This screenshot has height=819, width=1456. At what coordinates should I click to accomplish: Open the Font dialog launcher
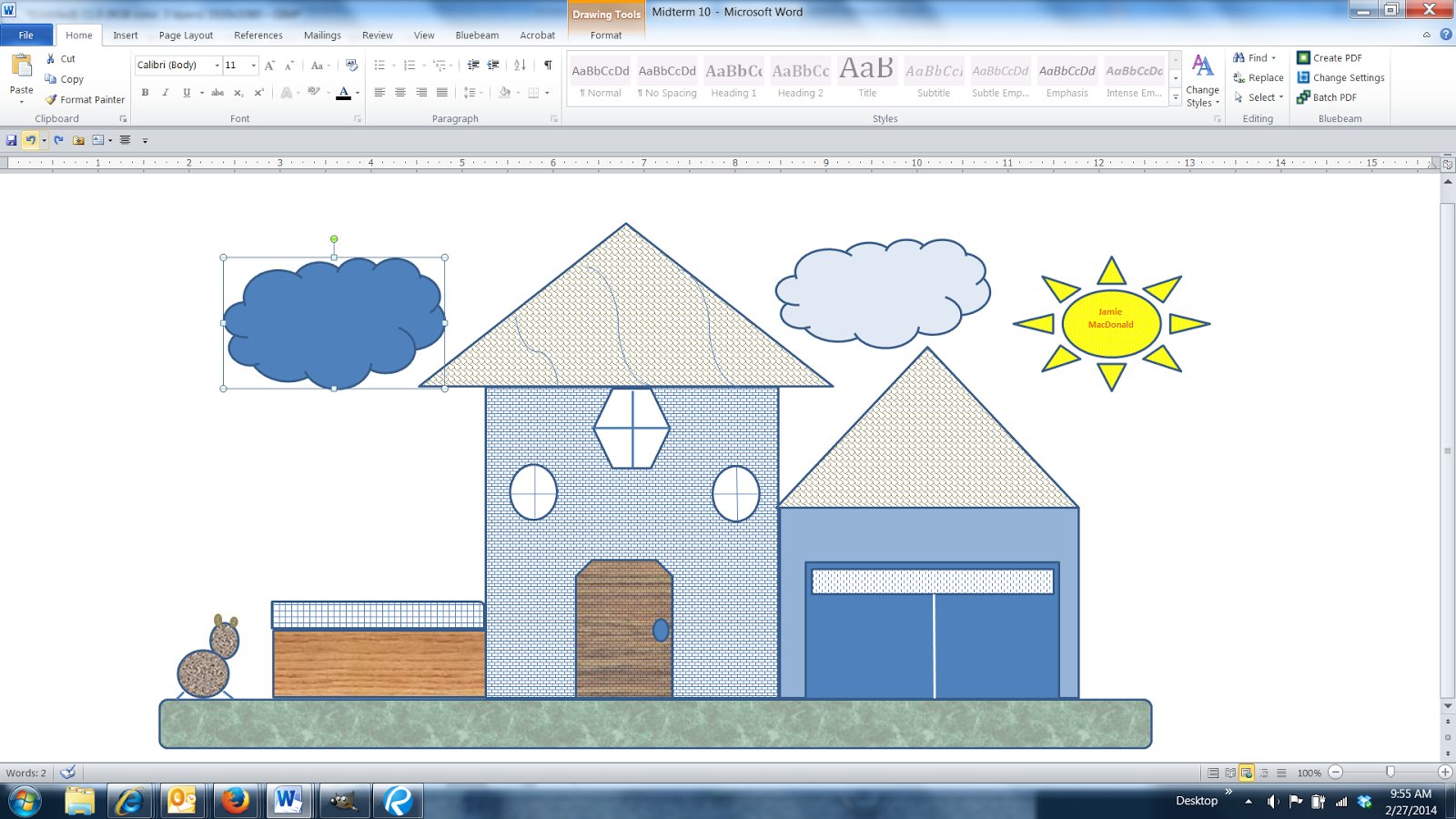point(358,119)
